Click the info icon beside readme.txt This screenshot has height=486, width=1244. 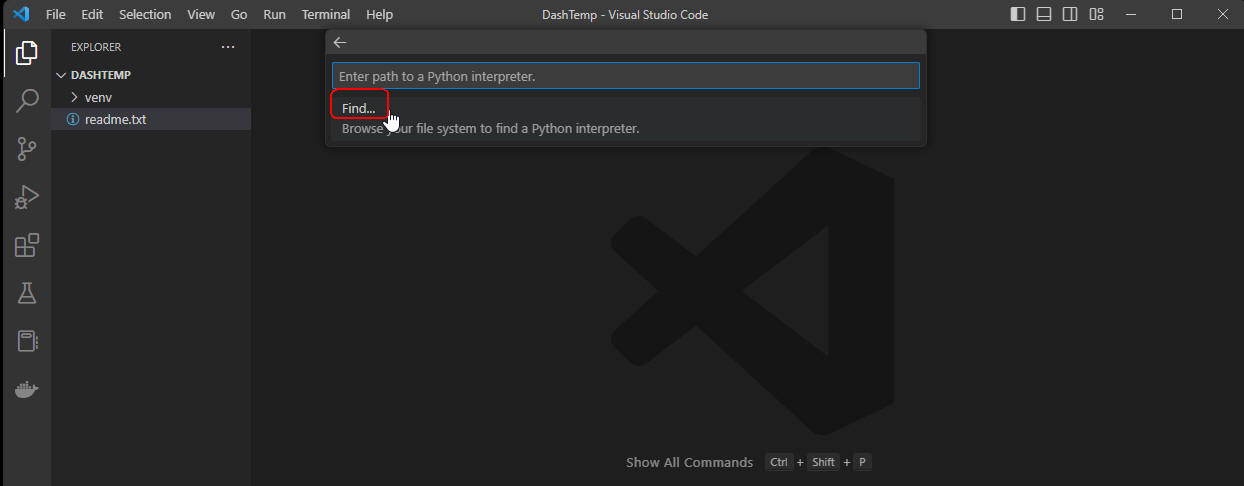(x=73, y=119)
